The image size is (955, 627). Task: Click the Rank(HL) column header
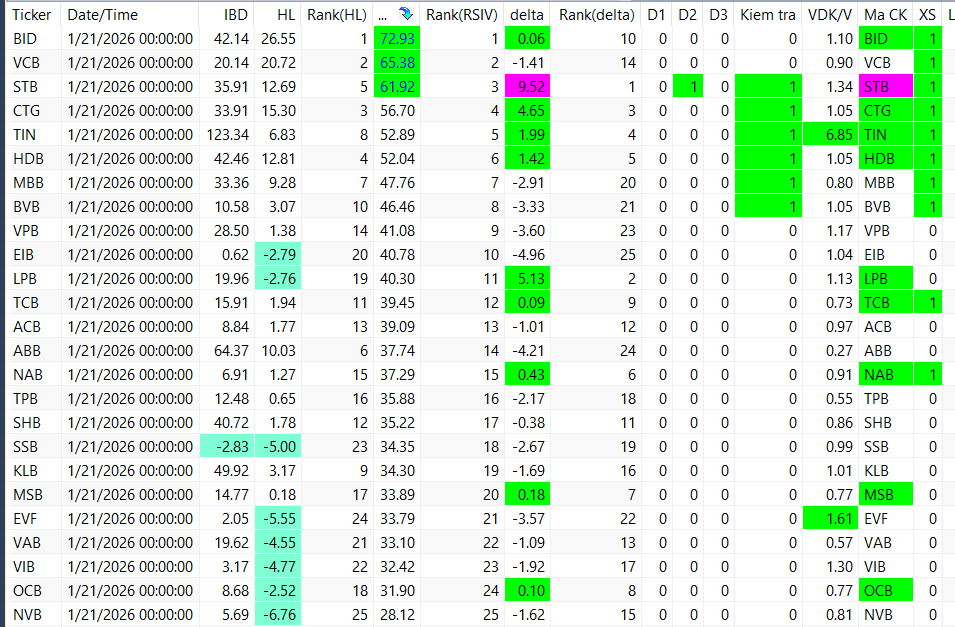[337, 15]
